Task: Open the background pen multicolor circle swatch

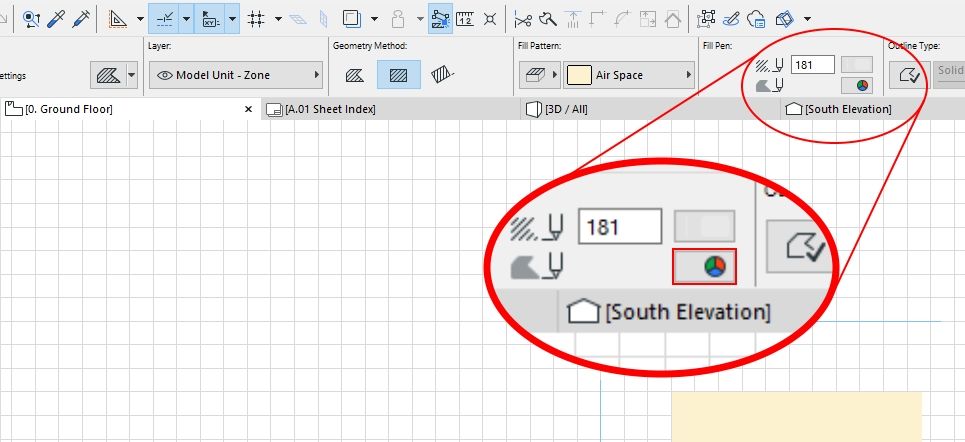Action: click(x=857, y=86)
